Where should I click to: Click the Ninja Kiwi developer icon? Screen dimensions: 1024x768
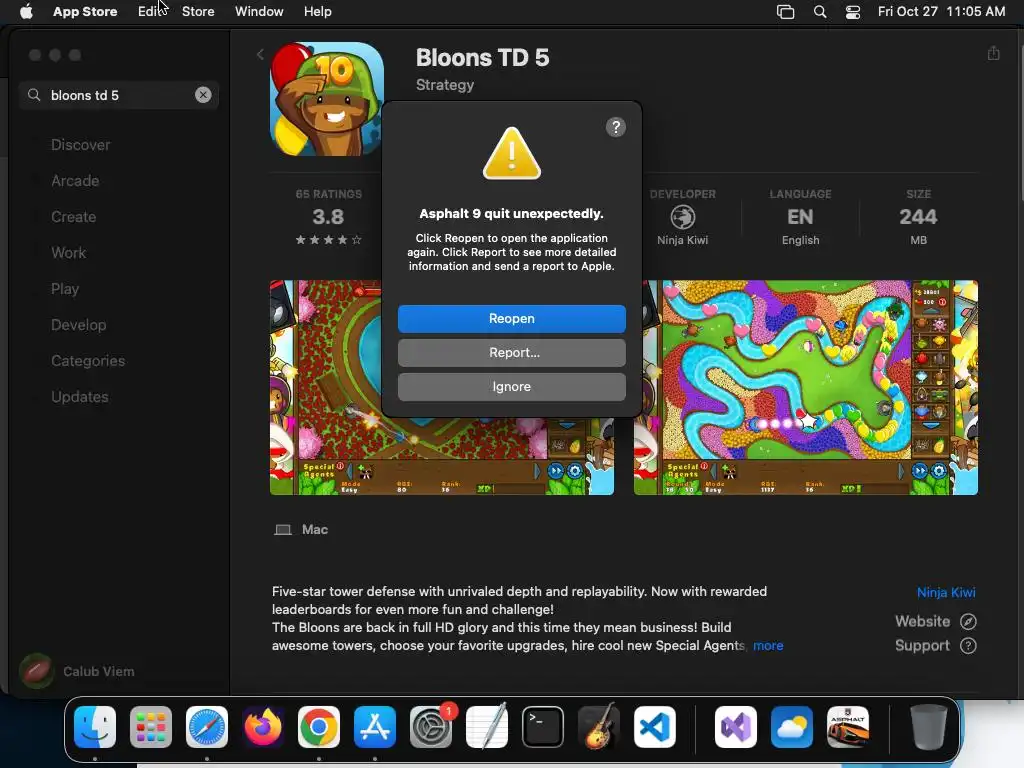(x=682, y=217)
